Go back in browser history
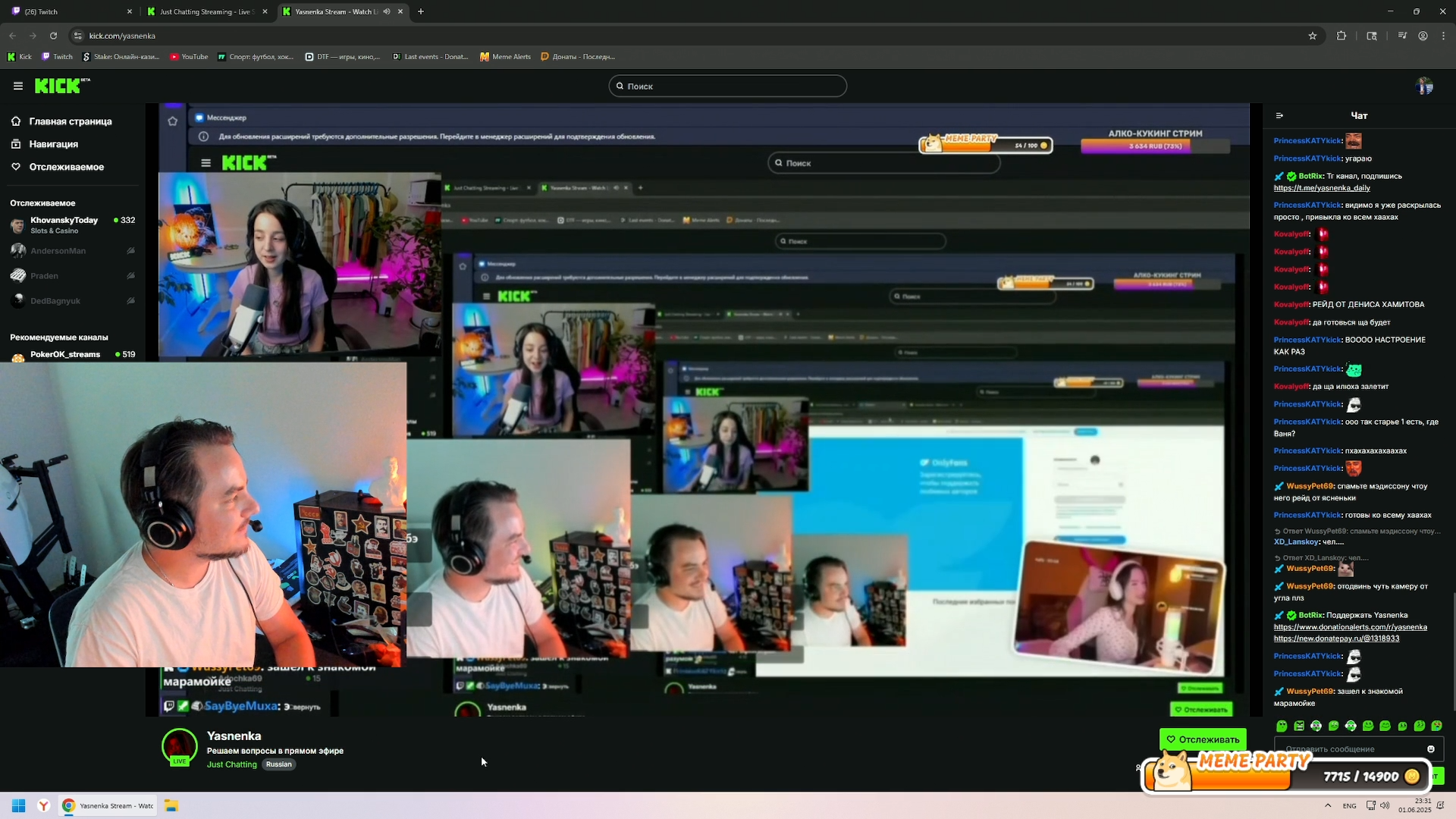 pos(12,36)
